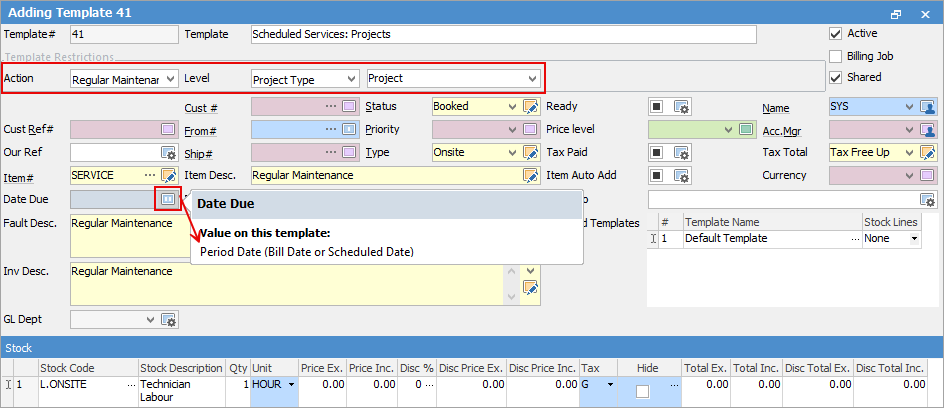Open the Cust # ellipsis lookup

[331, 107]
